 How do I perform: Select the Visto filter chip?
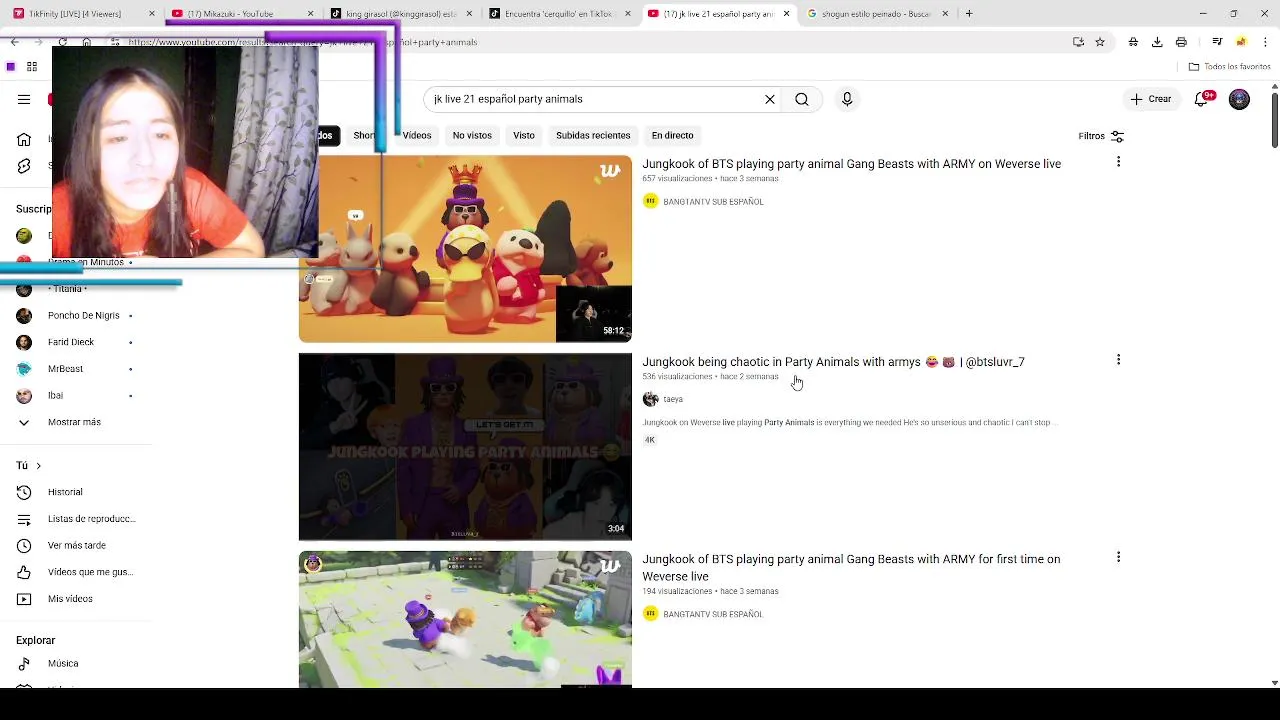coord(524,136)
